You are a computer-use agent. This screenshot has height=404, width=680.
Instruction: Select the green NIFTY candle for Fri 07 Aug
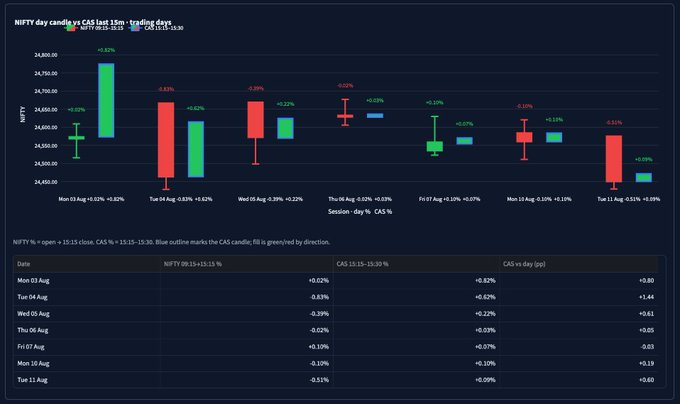coord(435,147)
